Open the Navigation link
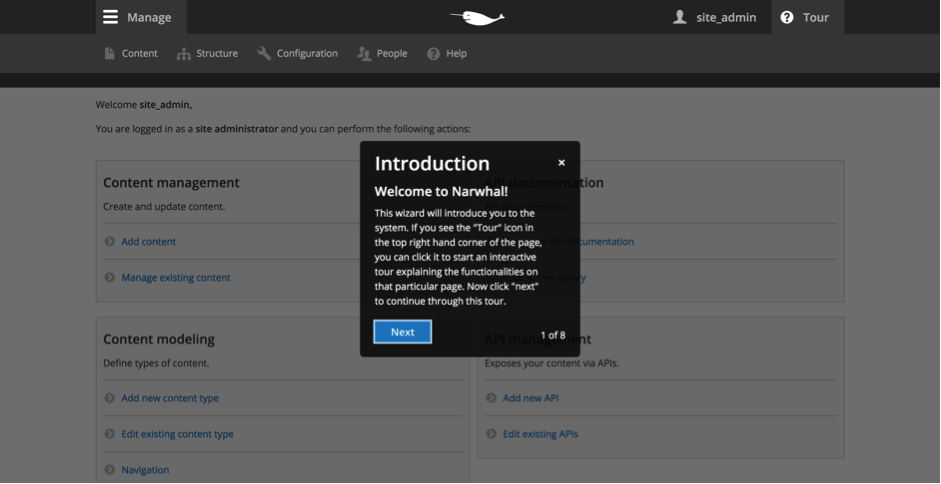The height and width of the screenshot is (484, 941). [x=145, y=470]
